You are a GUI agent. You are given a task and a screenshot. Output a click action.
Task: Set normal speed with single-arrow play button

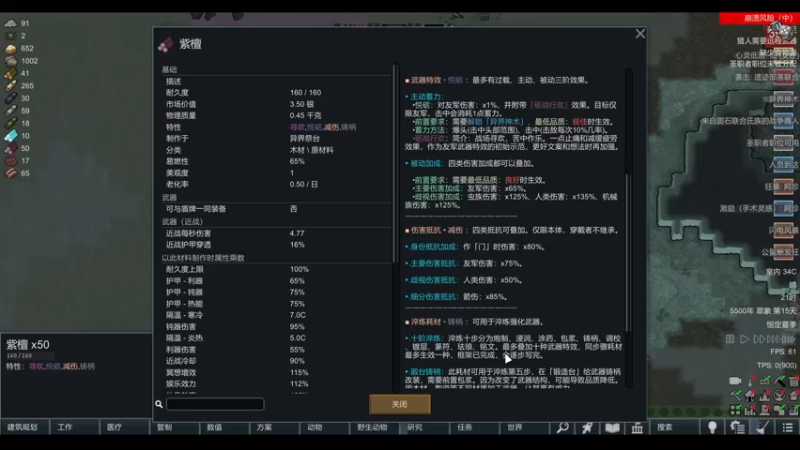tap(744, 339)
